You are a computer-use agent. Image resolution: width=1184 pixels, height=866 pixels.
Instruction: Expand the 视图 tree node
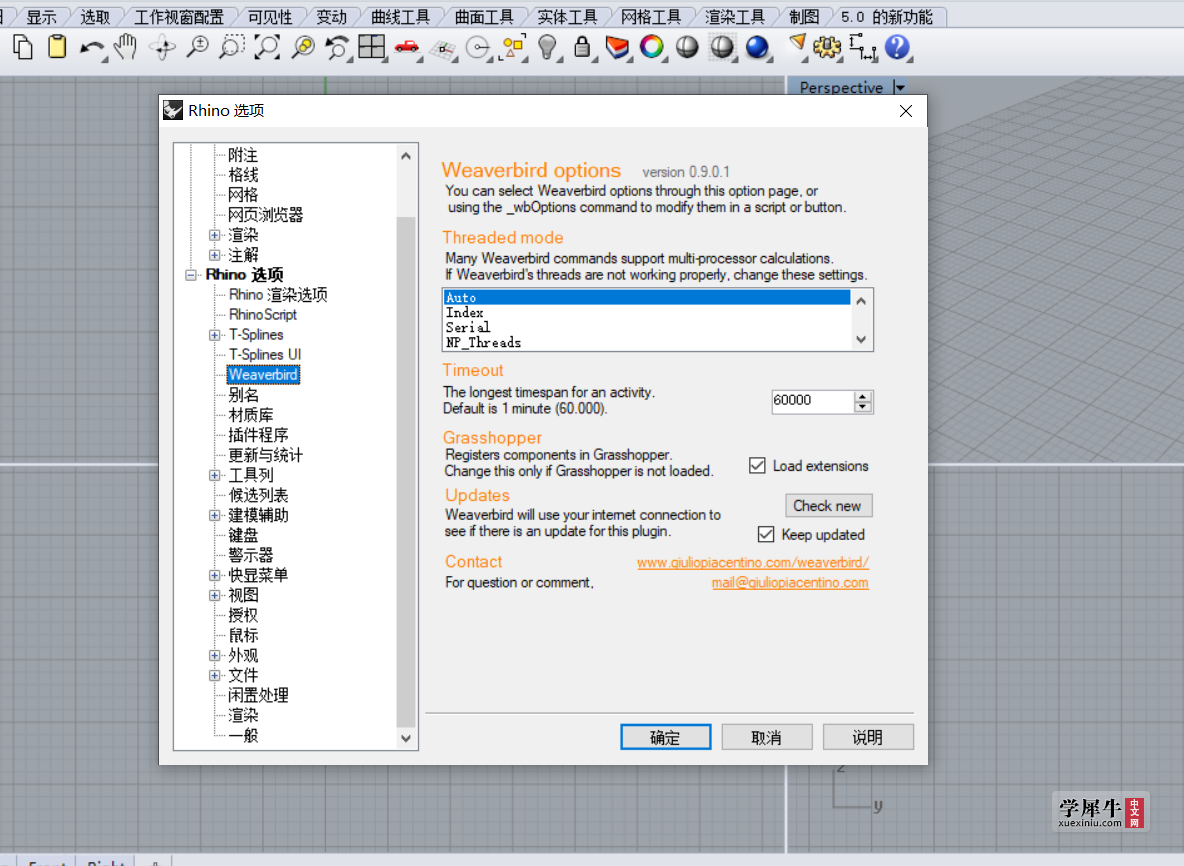click(215, 595)
